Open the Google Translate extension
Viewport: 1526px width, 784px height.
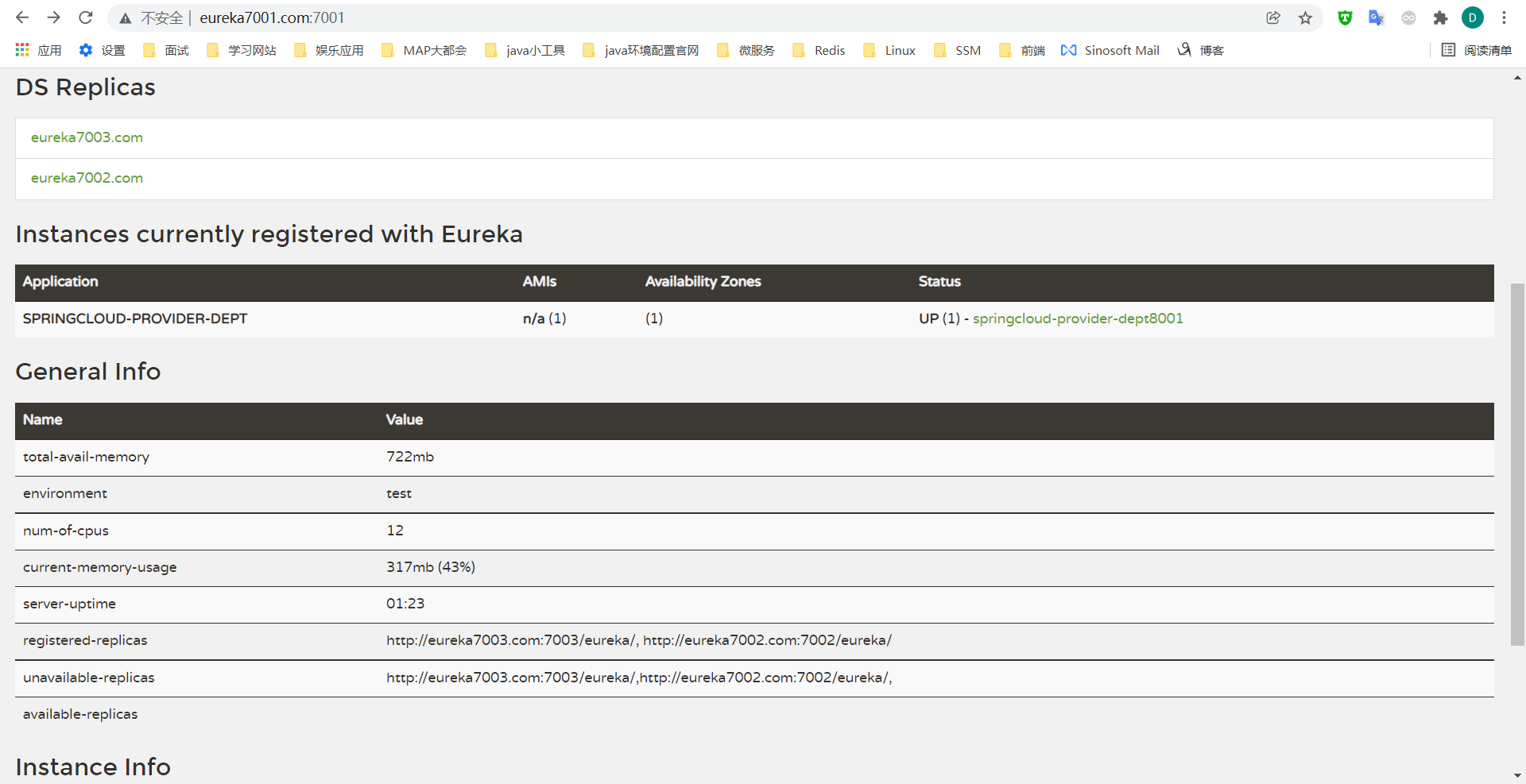[x=1377, y=17]
